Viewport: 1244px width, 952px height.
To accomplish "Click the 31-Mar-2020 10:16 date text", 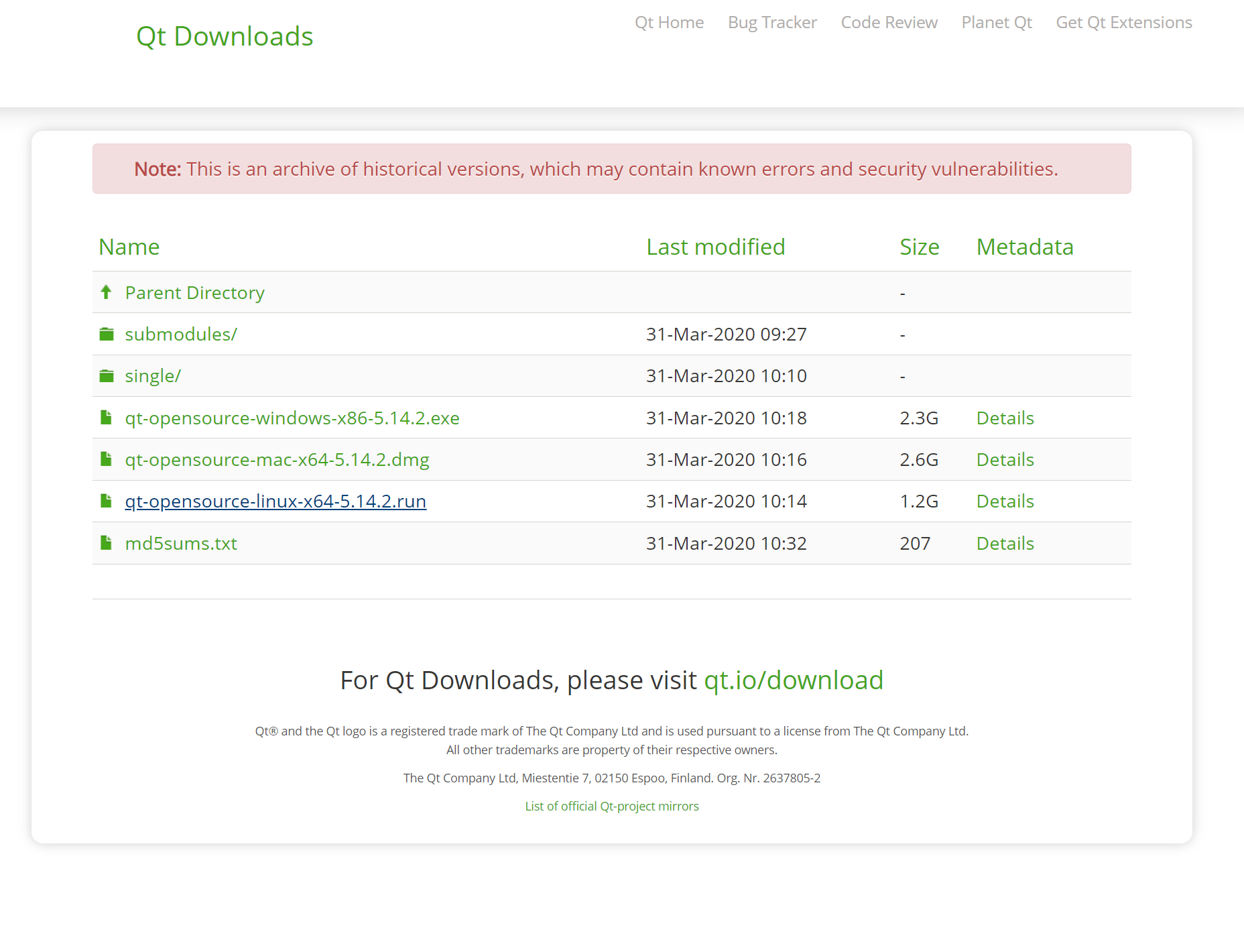I will pos(727,460).
